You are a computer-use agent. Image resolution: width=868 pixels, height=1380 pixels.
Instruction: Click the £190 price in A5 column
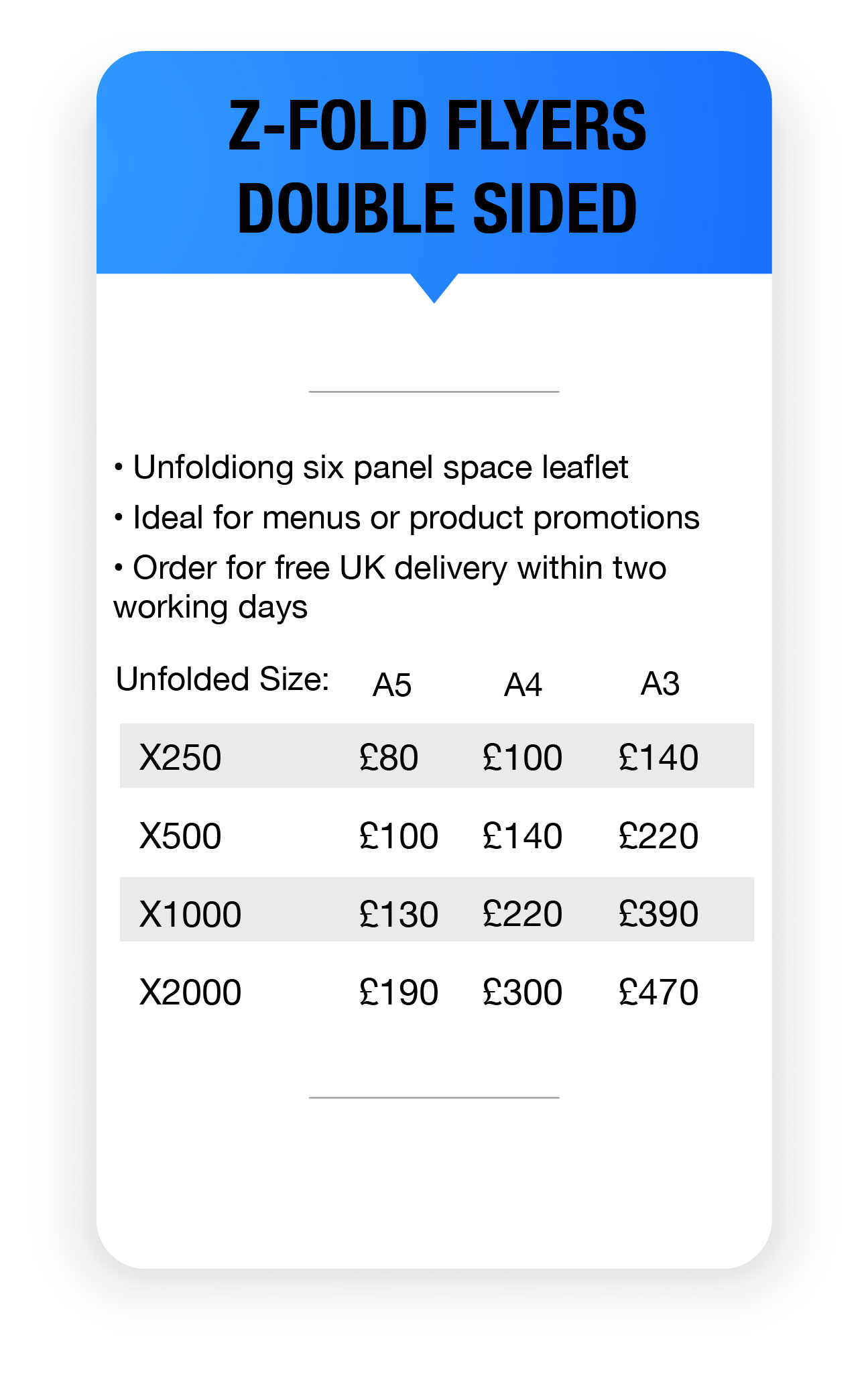(x=399, y=992)
